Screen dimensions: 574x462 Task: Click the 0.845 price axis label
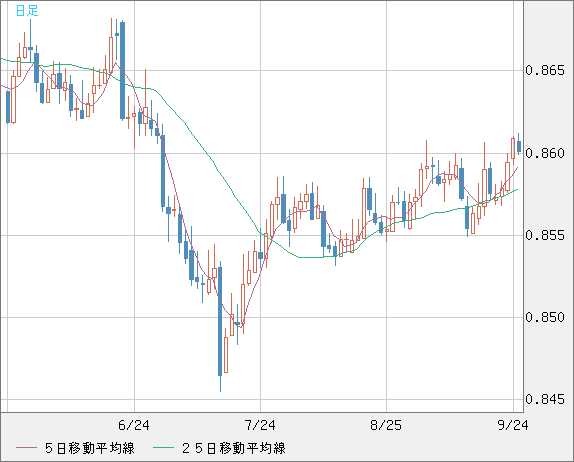tap(545, 399)
